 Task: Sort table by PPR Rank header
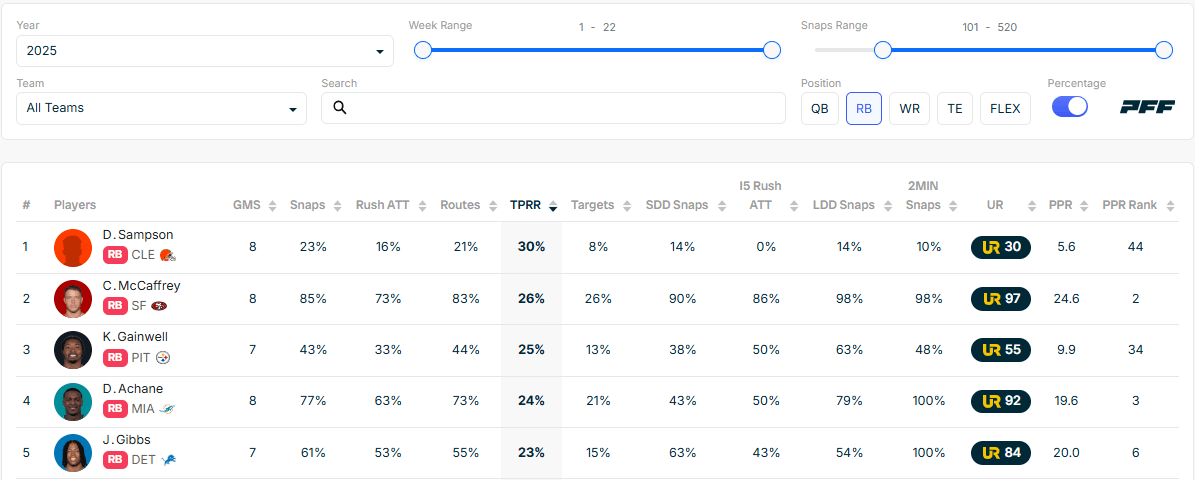1135,205
